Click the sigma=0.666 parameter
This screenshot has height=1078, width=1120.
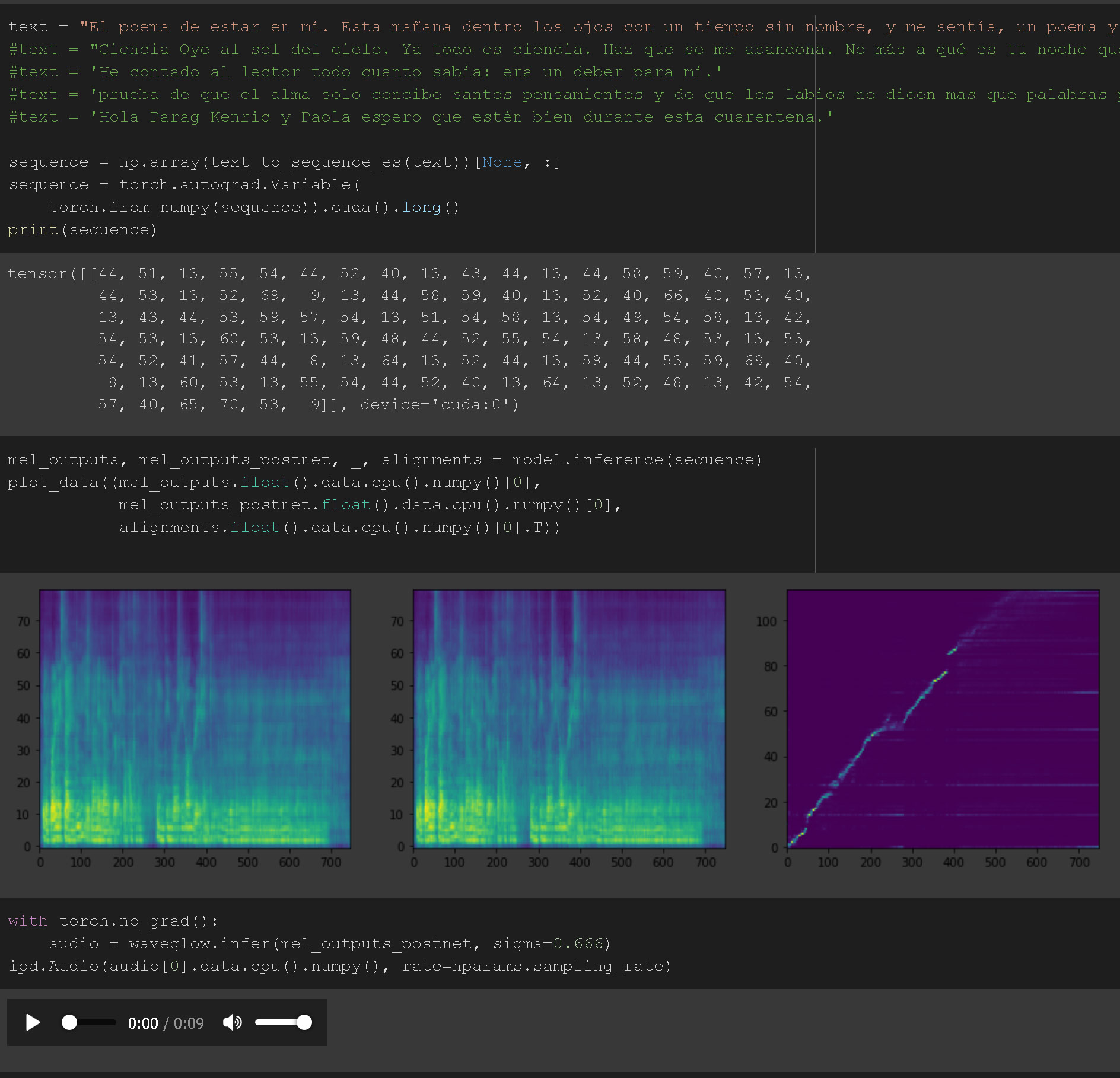click(x=548, y=944)
